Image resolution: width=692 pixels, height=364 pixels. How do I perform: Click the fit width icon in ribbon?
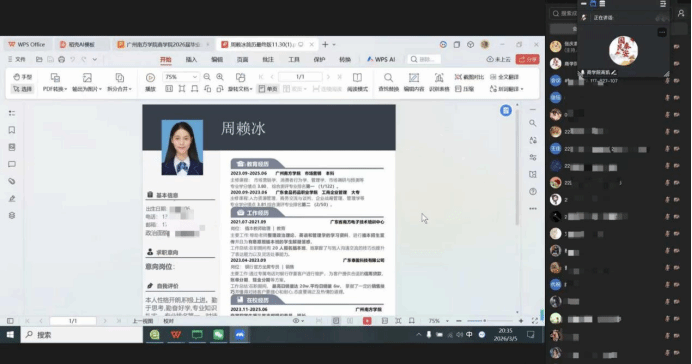click(x=195, y=89)
